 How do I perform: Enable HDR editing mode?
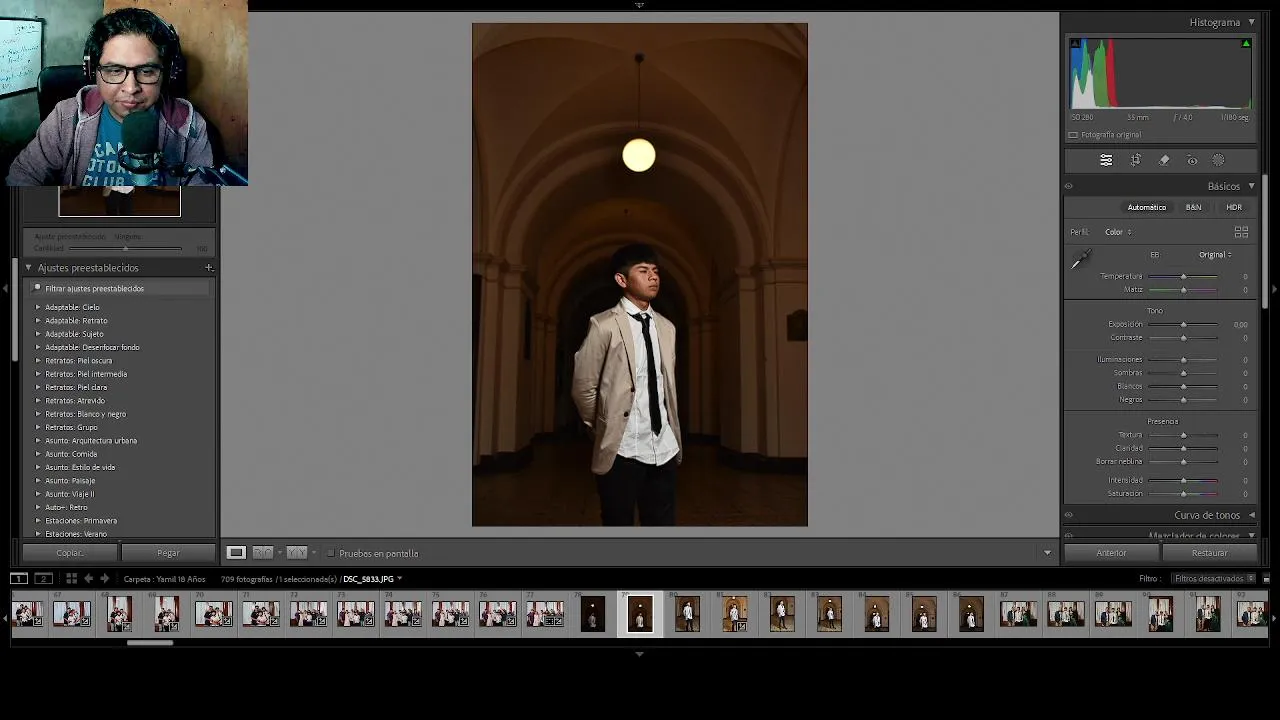pos(1234,207)
